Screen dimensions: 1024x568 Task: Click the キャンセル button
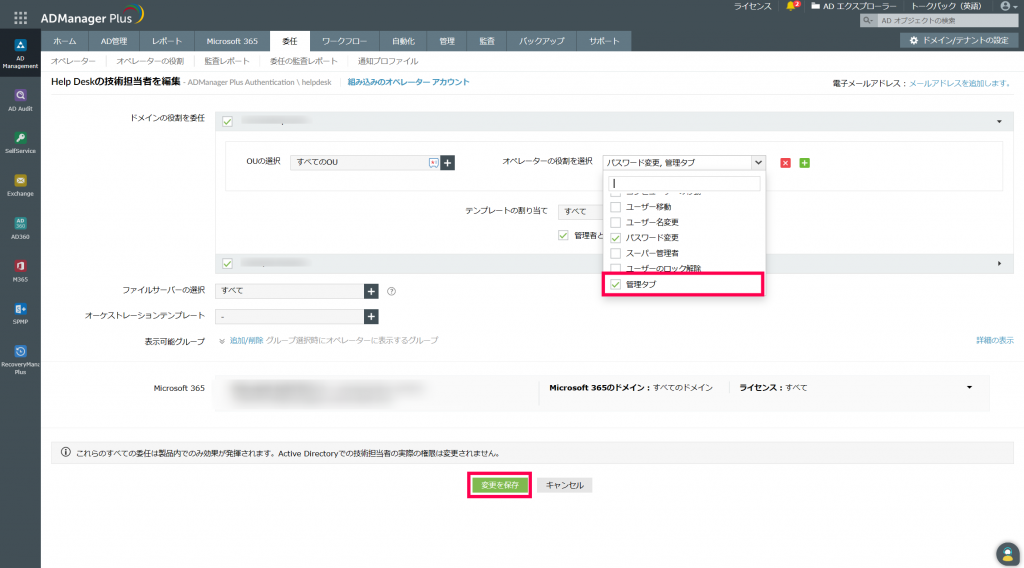click(x=565, y=485)
